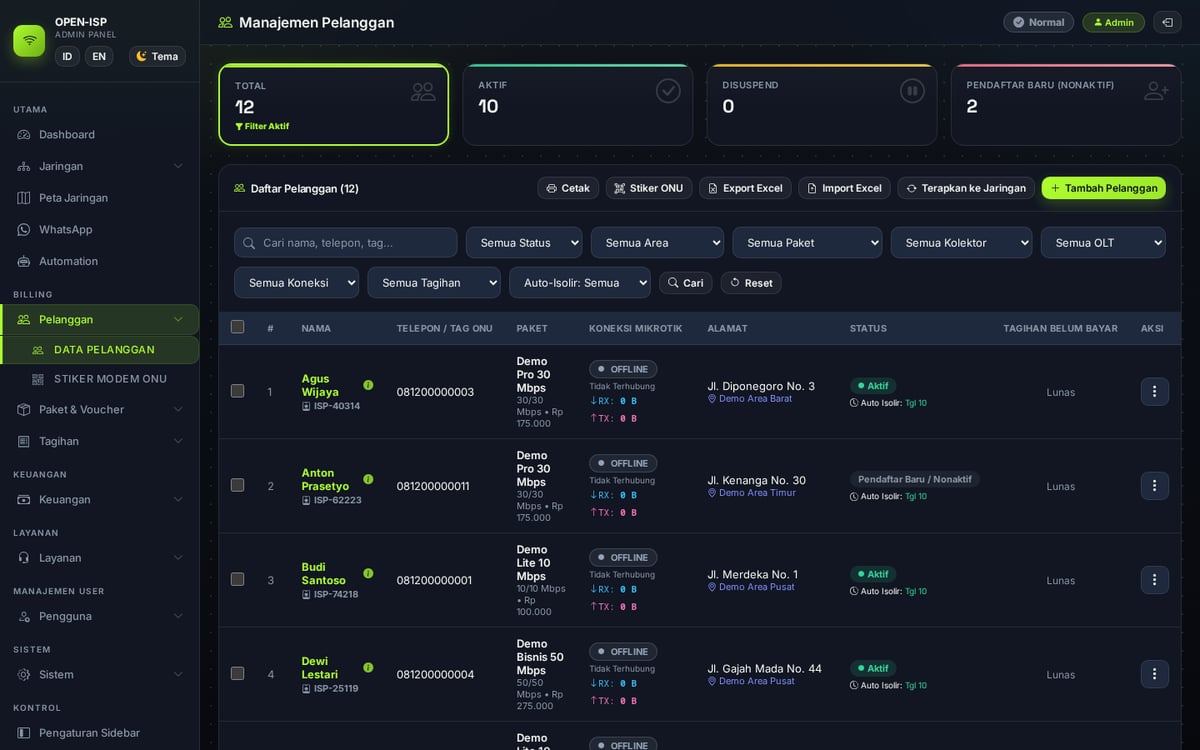Image resolution: width=1200 pixels, height=750 pixels.
Task: Open the Semua OLT dropdown
Action: 1103,243
